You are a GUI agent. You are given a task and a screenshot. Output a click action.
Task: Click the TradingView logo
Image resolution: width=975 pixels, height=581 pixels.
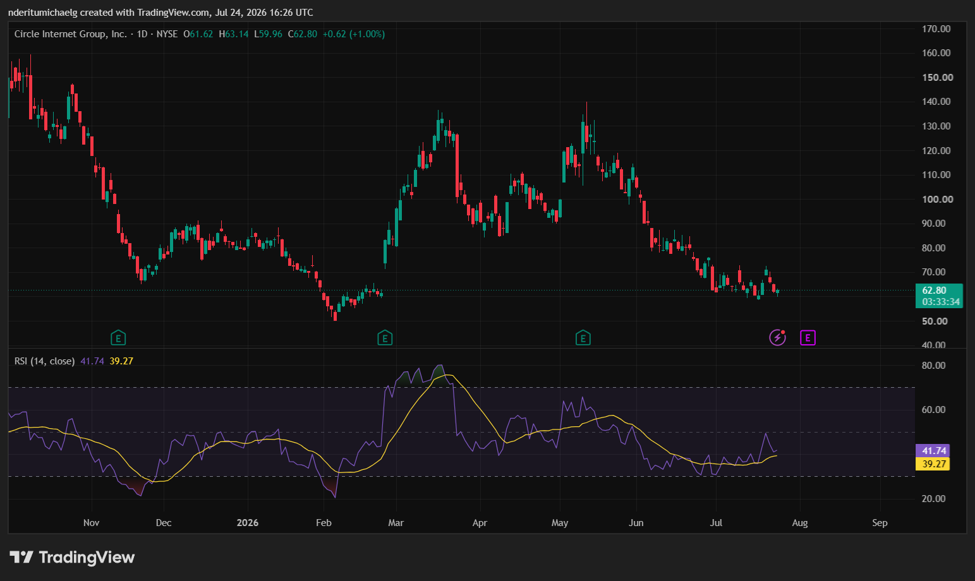coord(73,557)
